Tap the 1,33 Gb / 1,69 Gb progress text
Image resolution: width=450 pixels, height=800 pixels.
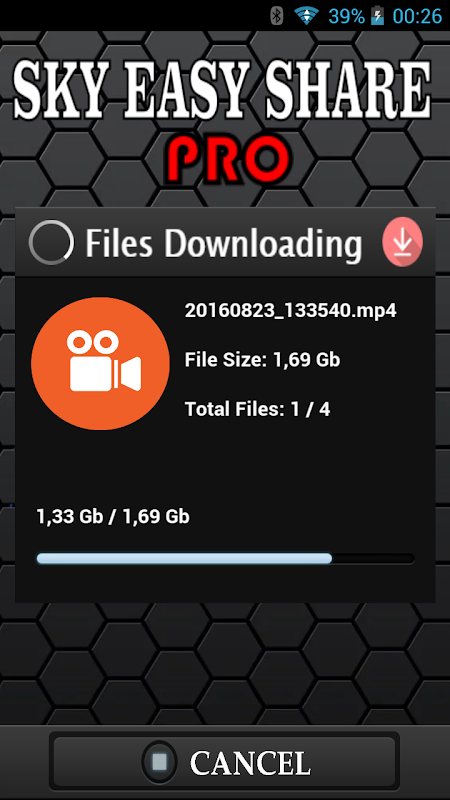(x=113, y=516)
